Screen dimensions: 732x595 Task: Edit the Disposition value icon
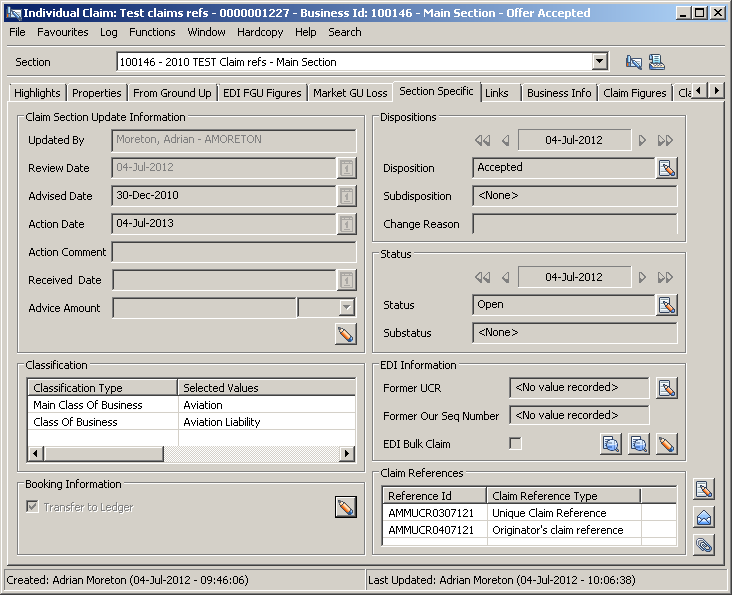(x=667, y=168)
